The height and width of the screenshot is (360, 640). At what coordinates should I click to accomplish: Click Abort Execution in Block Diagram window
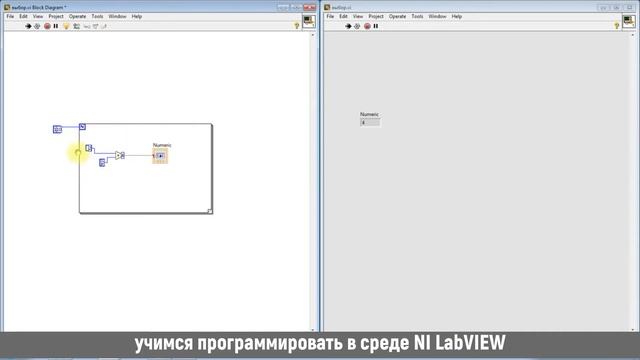pyautogui.click(x=47, y=26)
